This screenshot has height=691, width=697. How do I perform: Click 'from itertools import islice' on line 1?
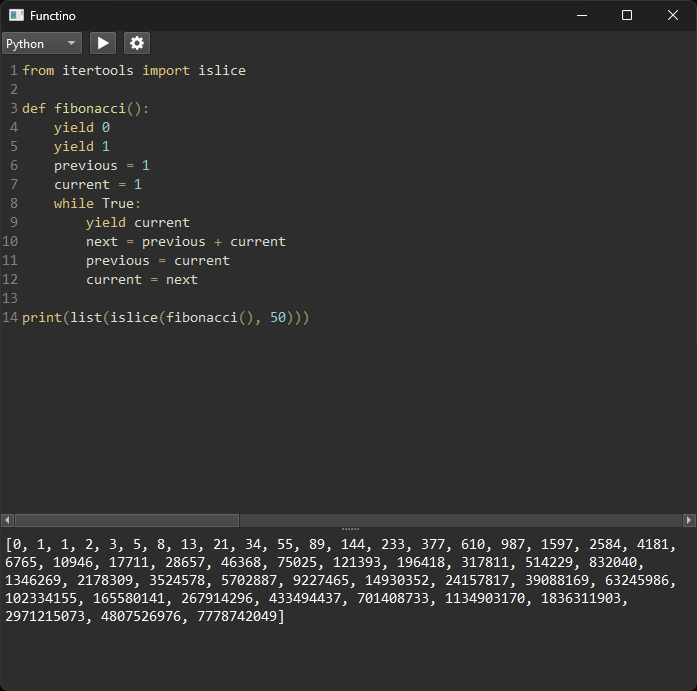point(134,71)
